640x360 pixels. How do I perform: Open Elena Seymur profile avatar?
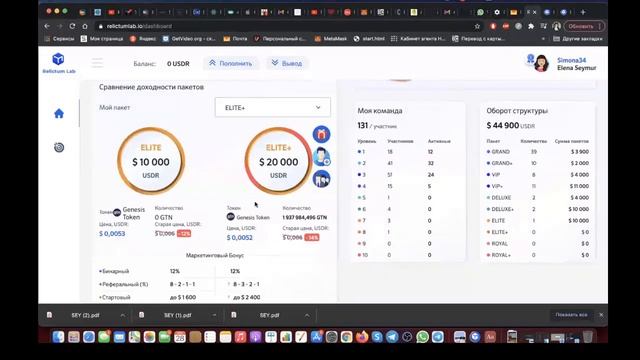tap(541, 63)
